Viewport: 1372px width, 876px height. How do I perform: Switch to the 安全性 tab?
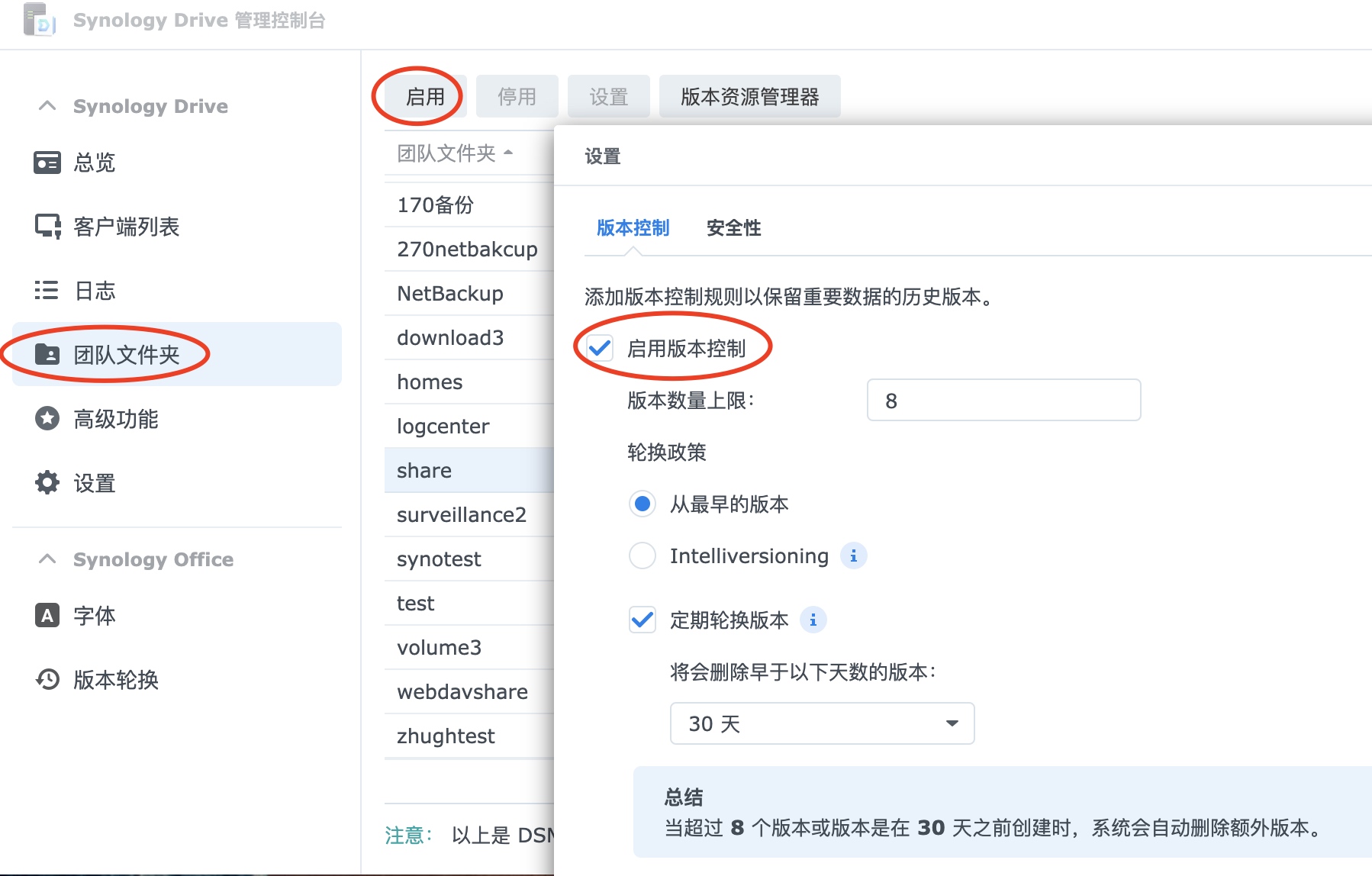[x=733, y=227]
